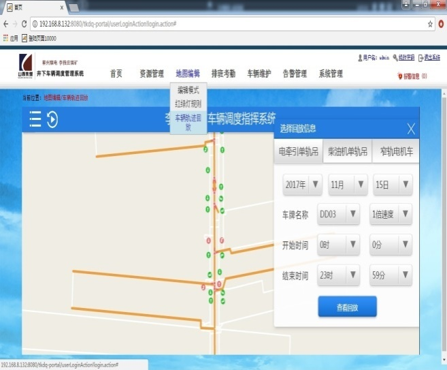447x370 pixels.
Task: Choose 车辆轨迹回放 from dropdown menu
Action: (x=188, y=122)
